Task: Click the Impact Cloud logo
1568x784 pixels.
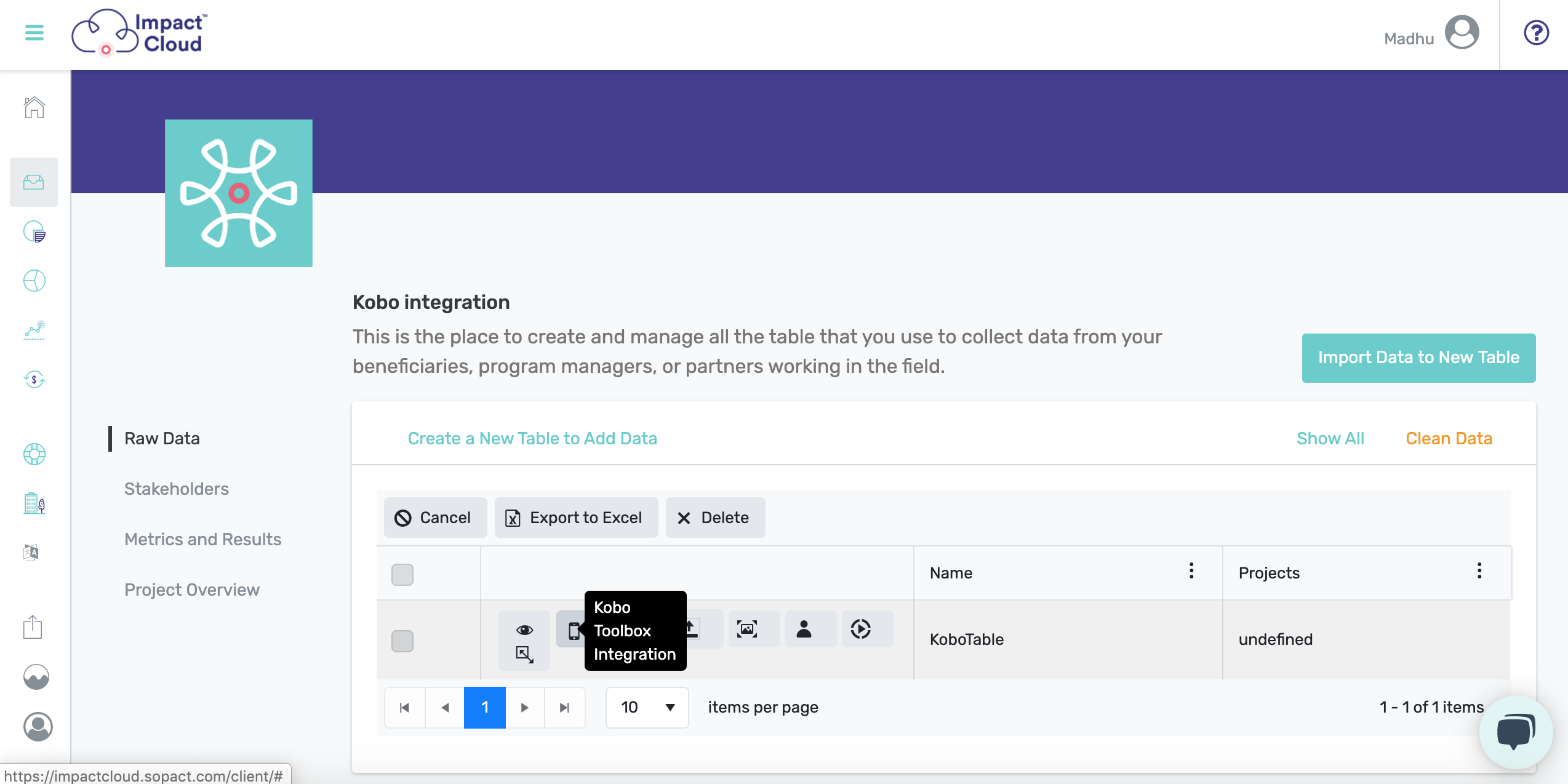Action: click(x=140, y=33)
